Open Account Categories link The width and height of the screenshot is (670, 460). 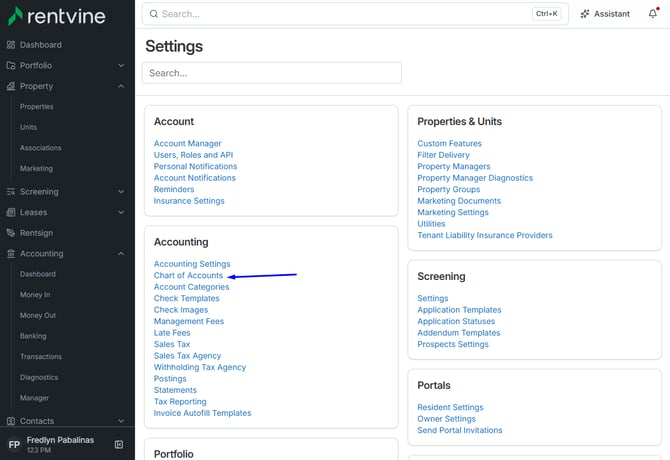click(x=191, y=287)
